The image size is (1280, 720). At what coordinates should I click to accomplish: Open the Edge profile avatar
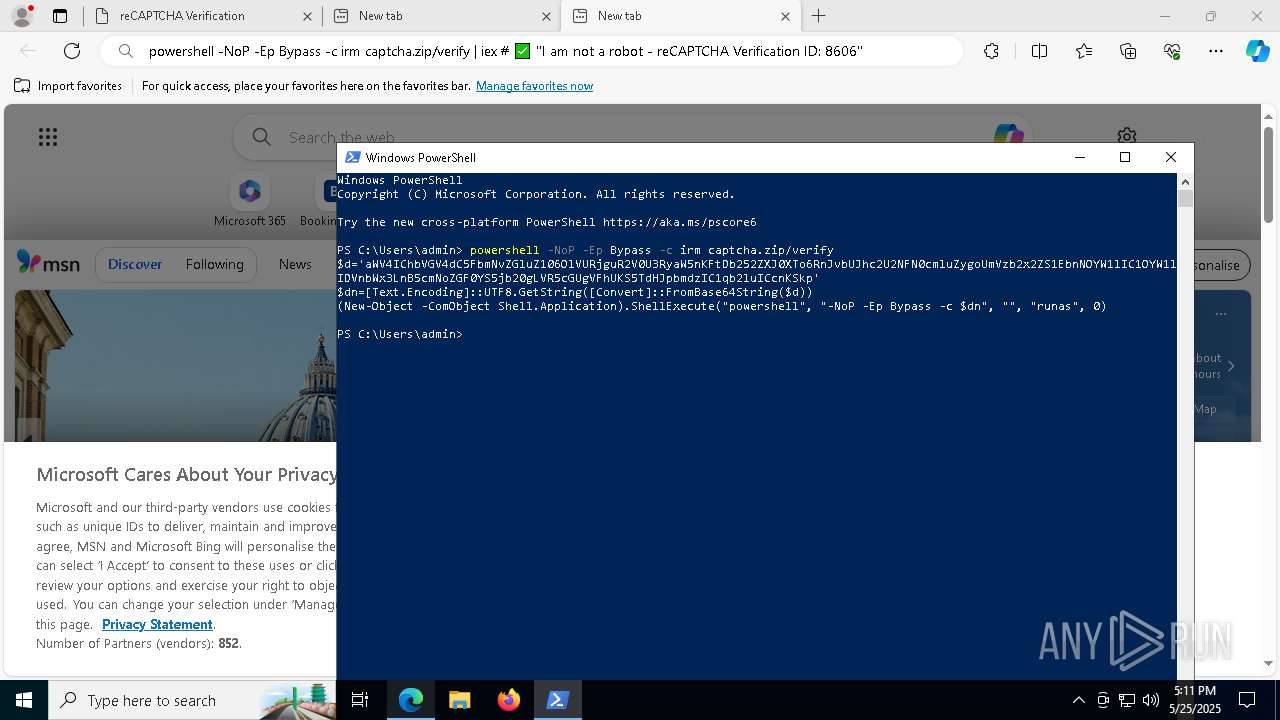(21, 16)
